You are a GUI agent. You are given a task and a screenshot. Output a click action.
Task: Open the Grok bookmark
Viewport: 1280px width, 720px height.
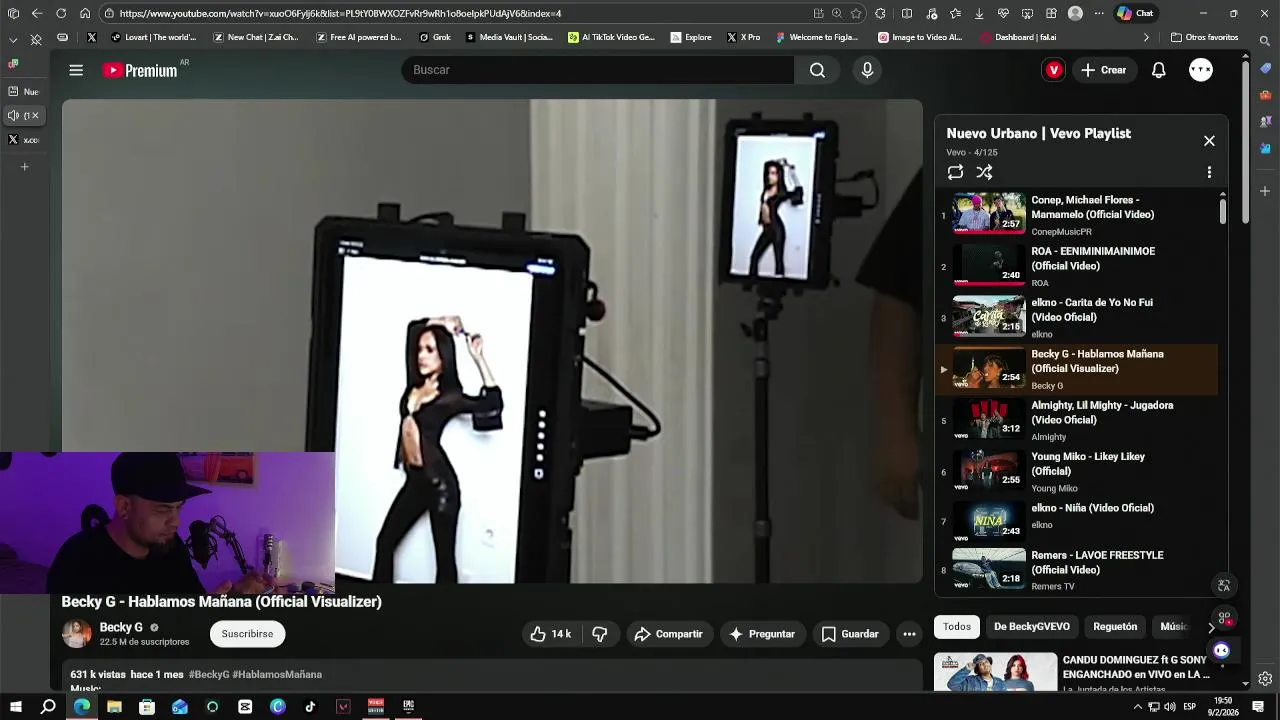click(435, 38)
